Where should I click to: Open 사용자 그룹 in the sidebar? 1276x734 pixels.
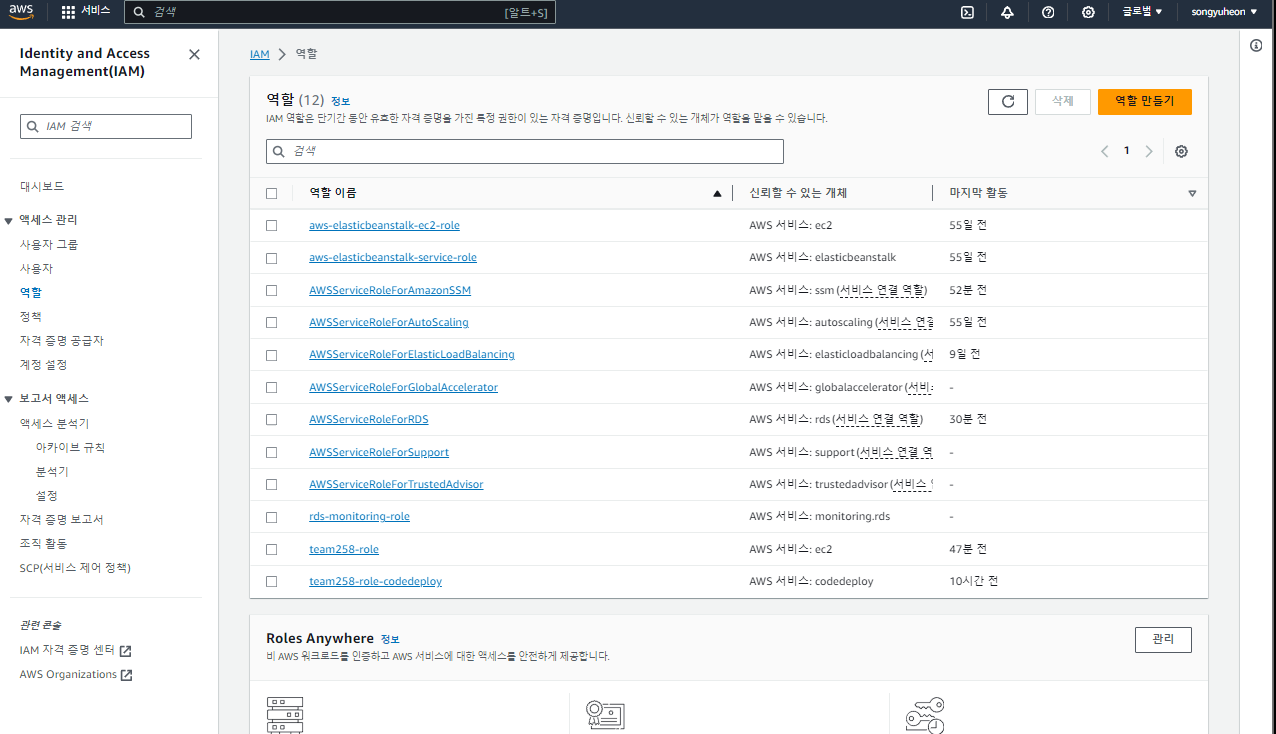pos(49,244)
